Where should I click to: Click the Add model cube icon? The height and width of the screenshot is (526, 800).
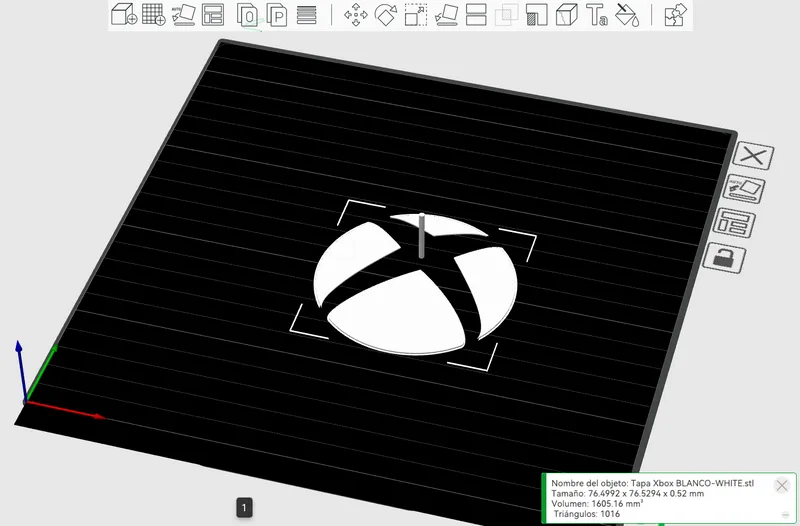click(124, 14)
